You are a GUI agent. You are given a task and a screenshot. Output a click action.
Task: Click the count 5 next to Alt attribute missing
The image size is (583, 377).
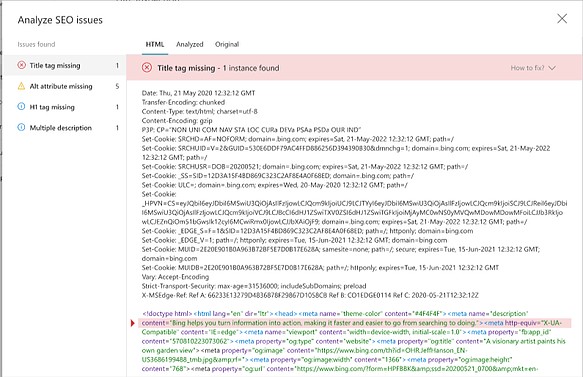click(x=117, y=86)
